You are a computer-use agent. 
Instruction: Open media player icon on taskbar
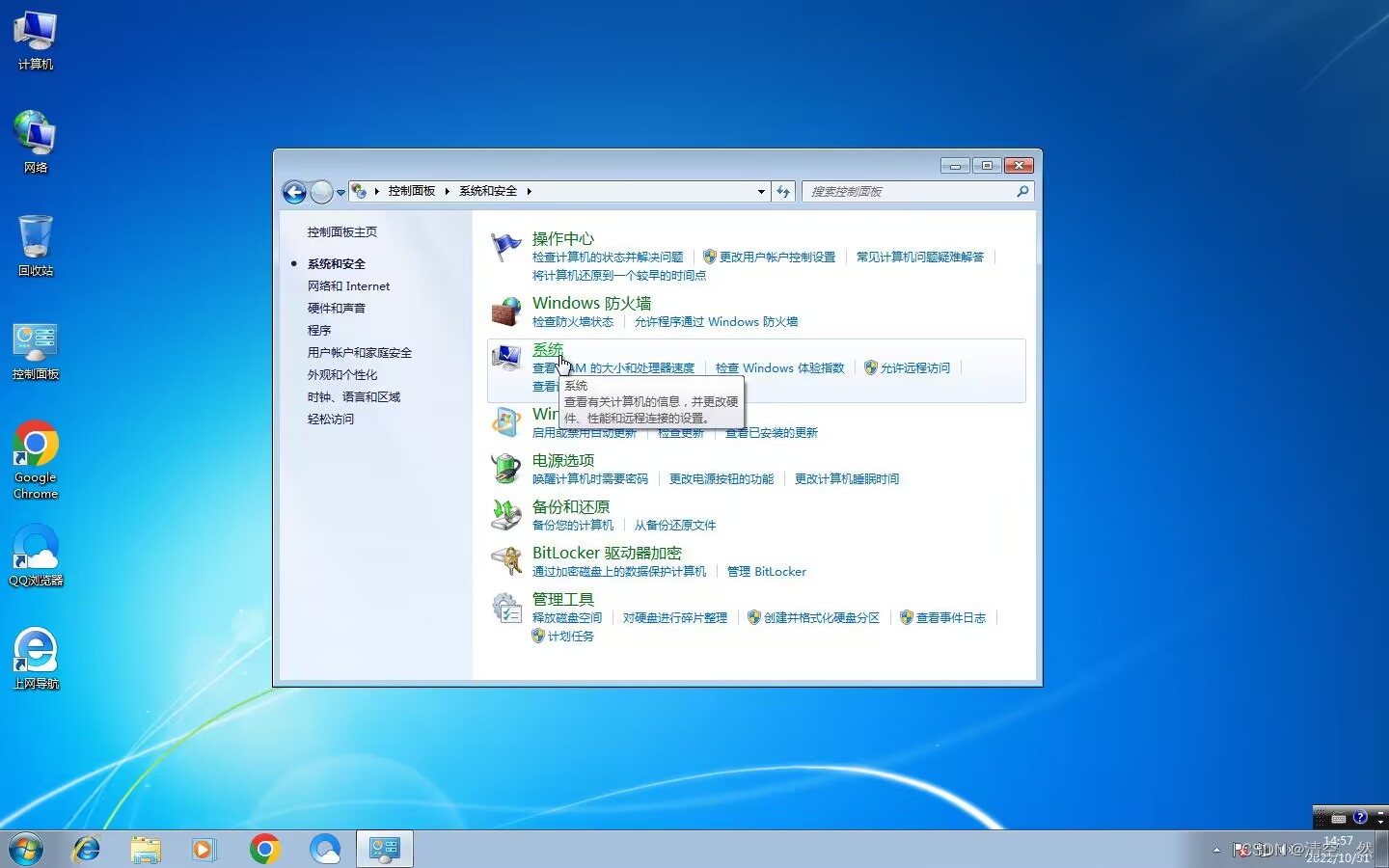[204, 849]
